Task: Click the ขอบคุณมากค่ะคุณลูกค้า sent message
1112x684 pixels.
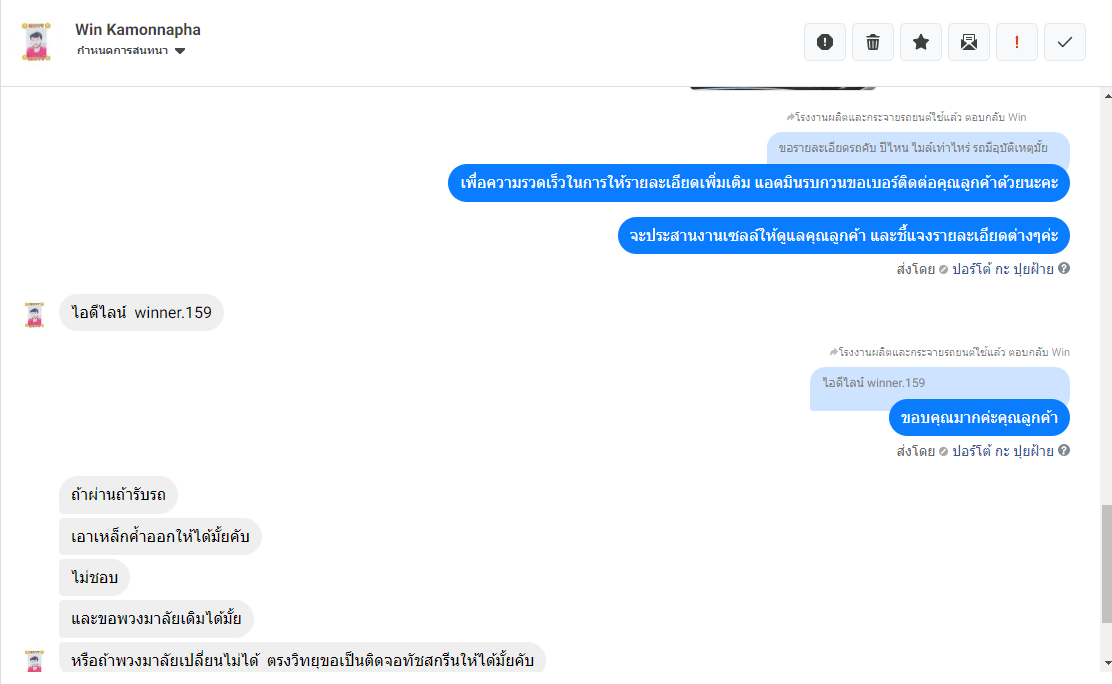Action: 979,418
